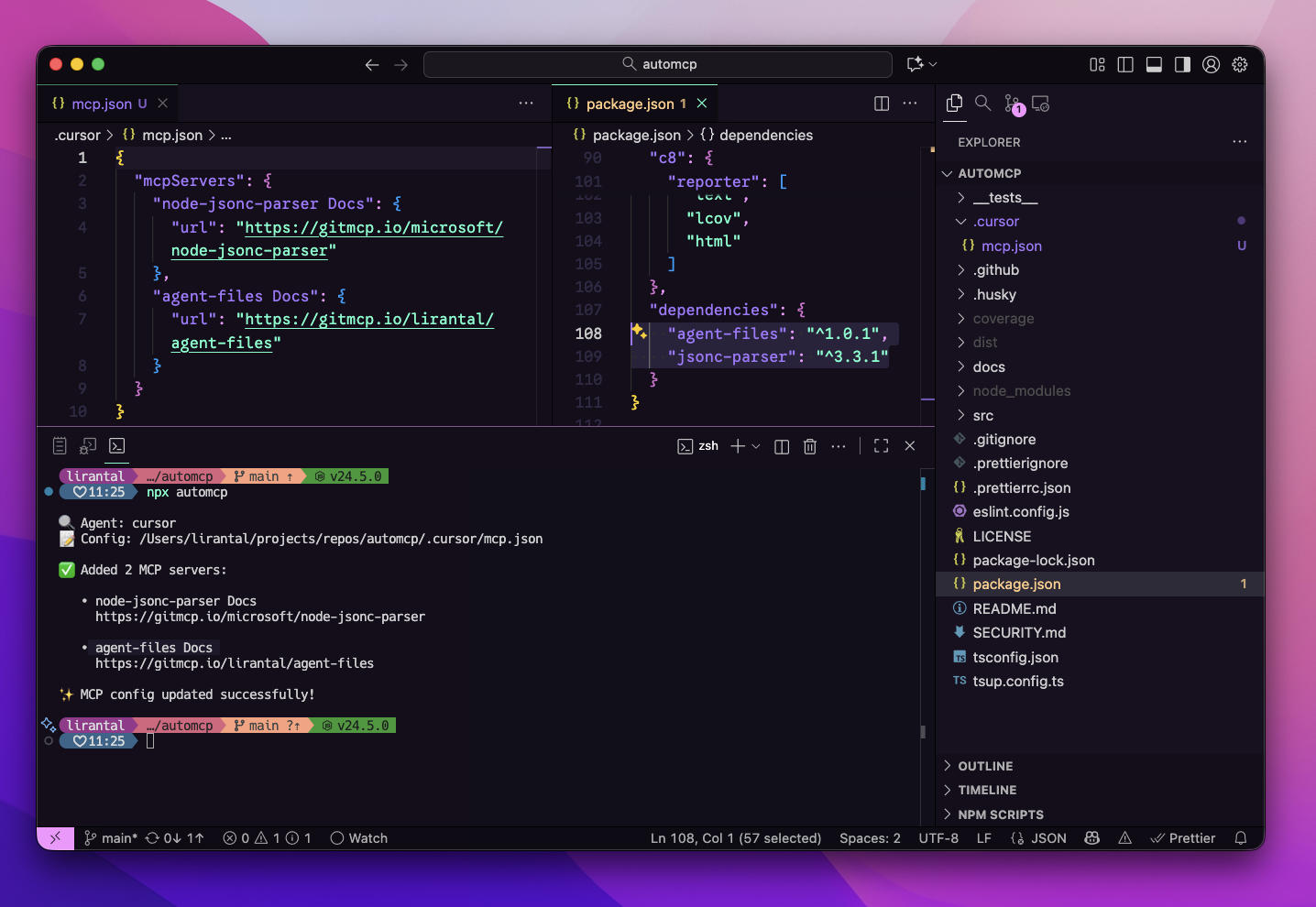This screenshot has height=907, width=1316.
Task: Click the first panel view icon
Action: tap(60, 446)
